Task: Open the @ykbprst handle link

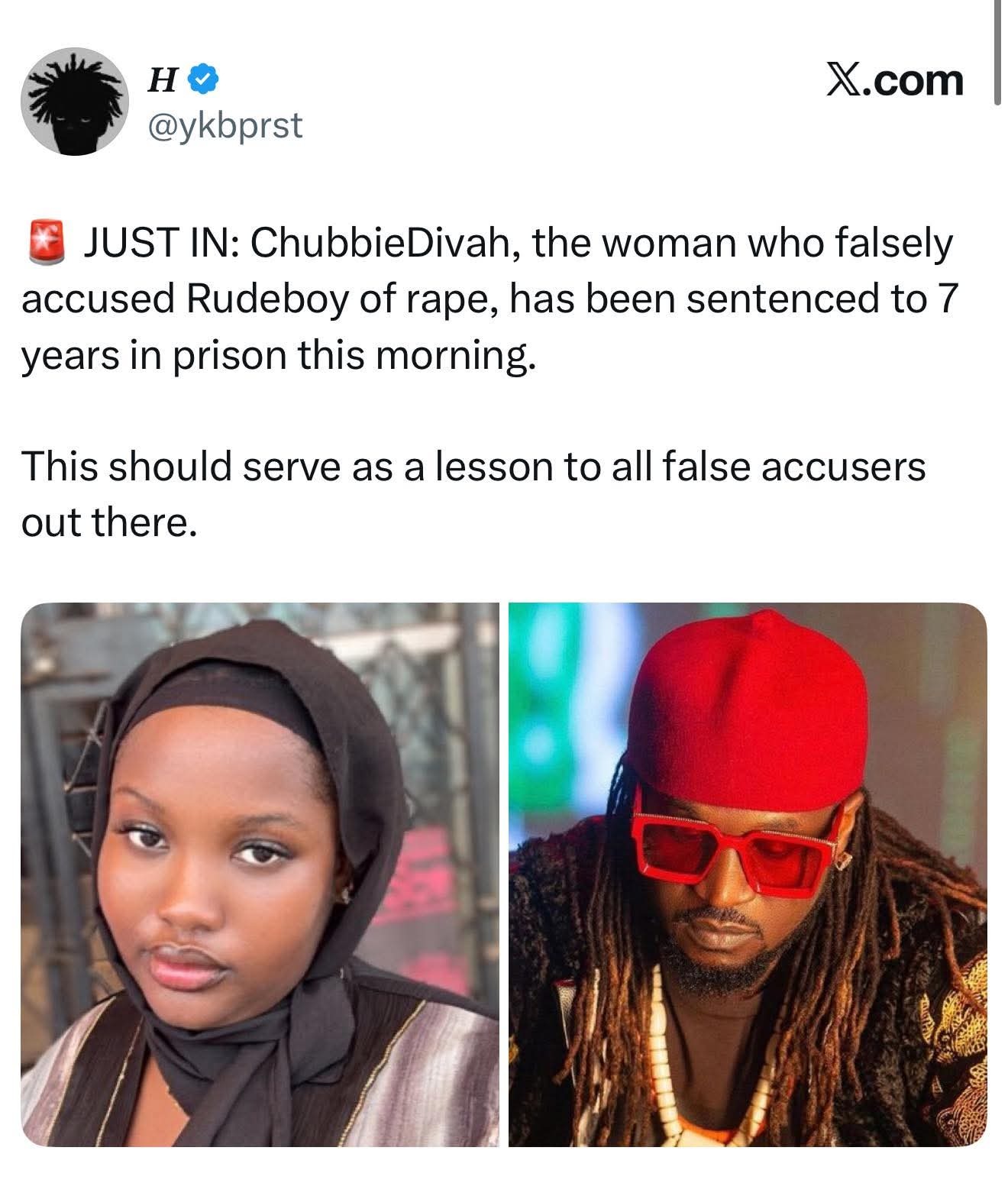Action: pos(225,125)
